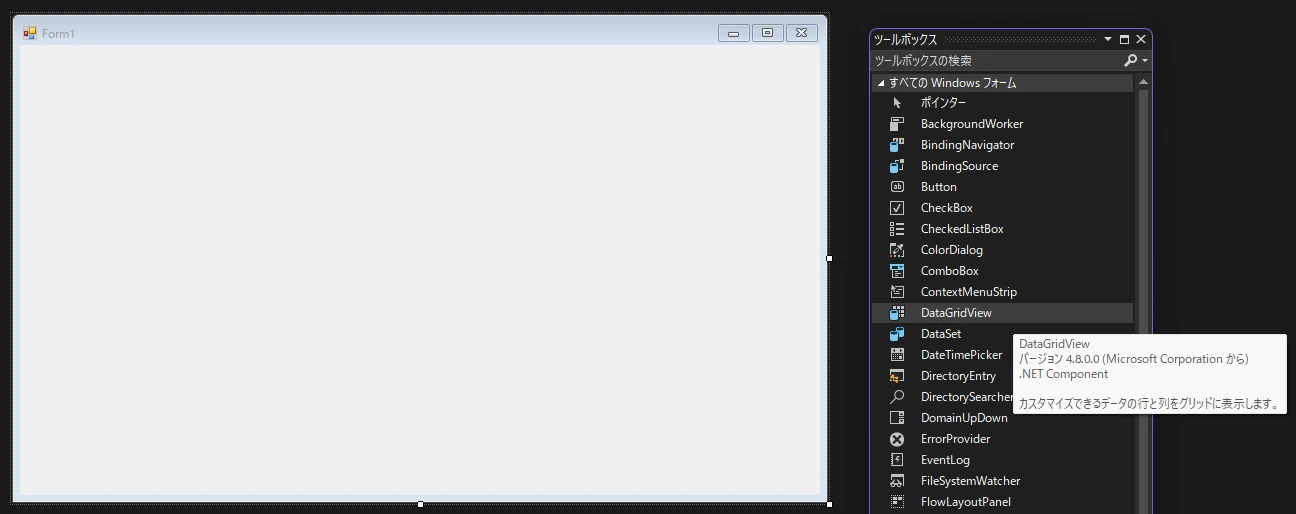
Task: Select the ContextMenuStrip label
Action: [x=969, y=292]
